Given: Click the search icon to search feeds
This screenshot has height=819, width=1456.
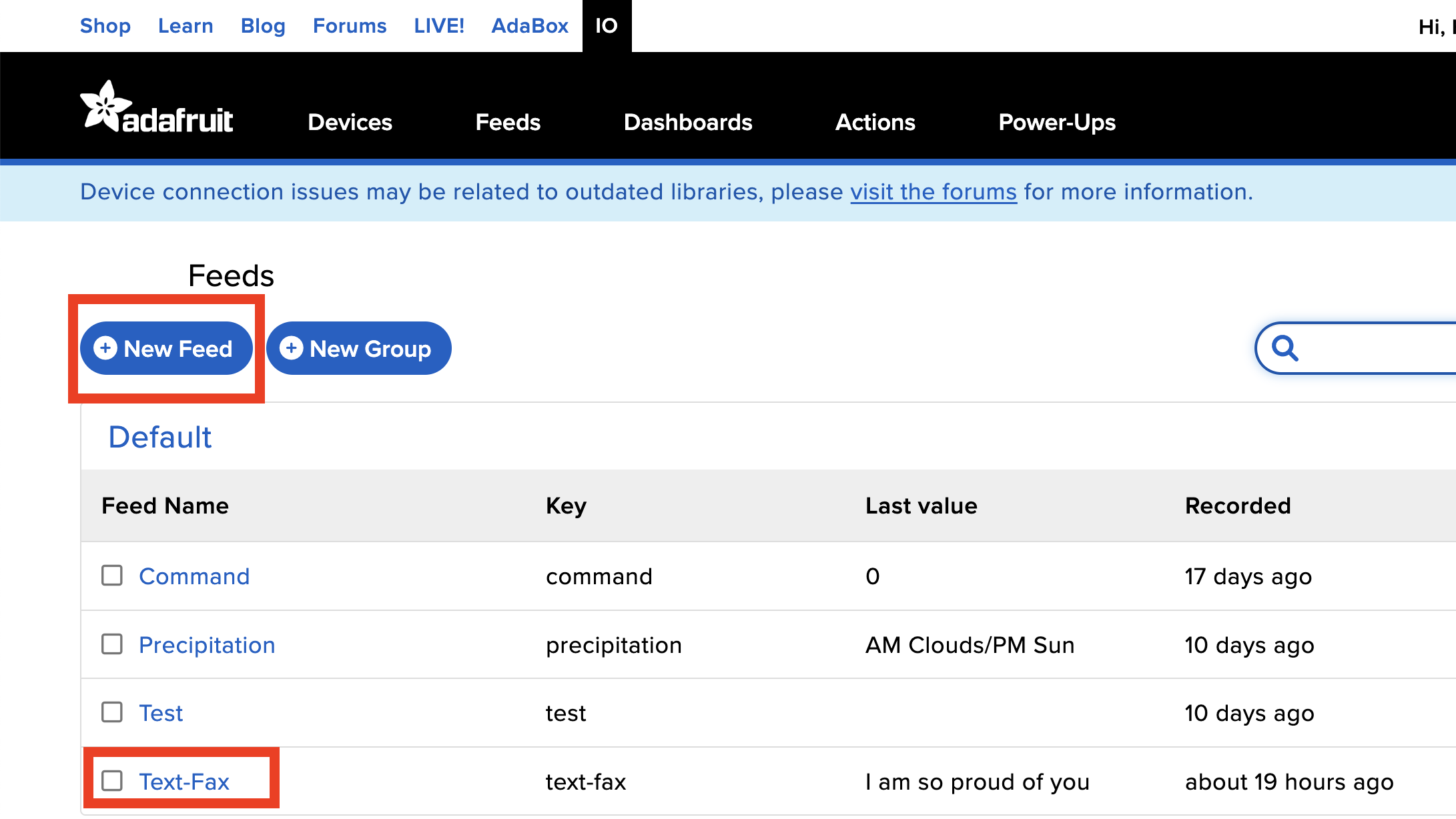Looking at the screenshot, I should [1284, 348].
